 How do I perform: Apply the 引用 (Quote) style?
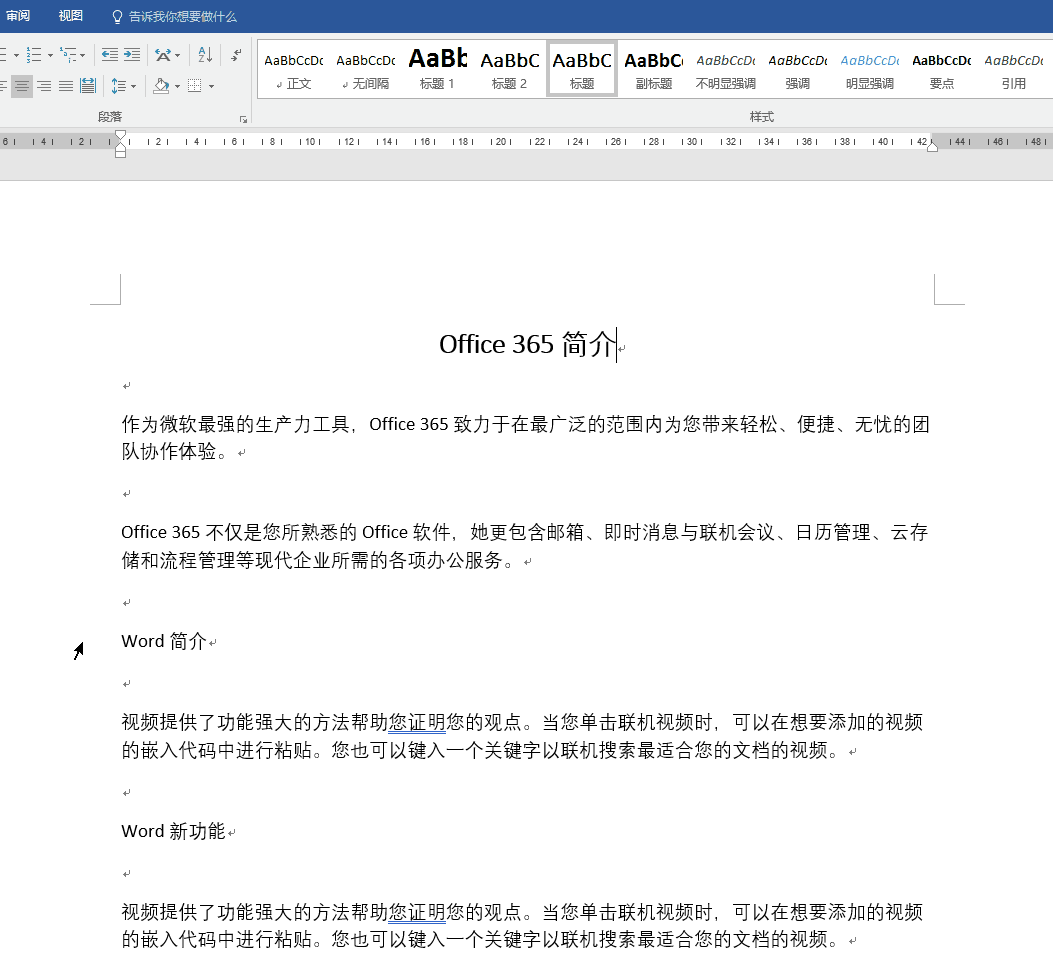(1013, 69)
